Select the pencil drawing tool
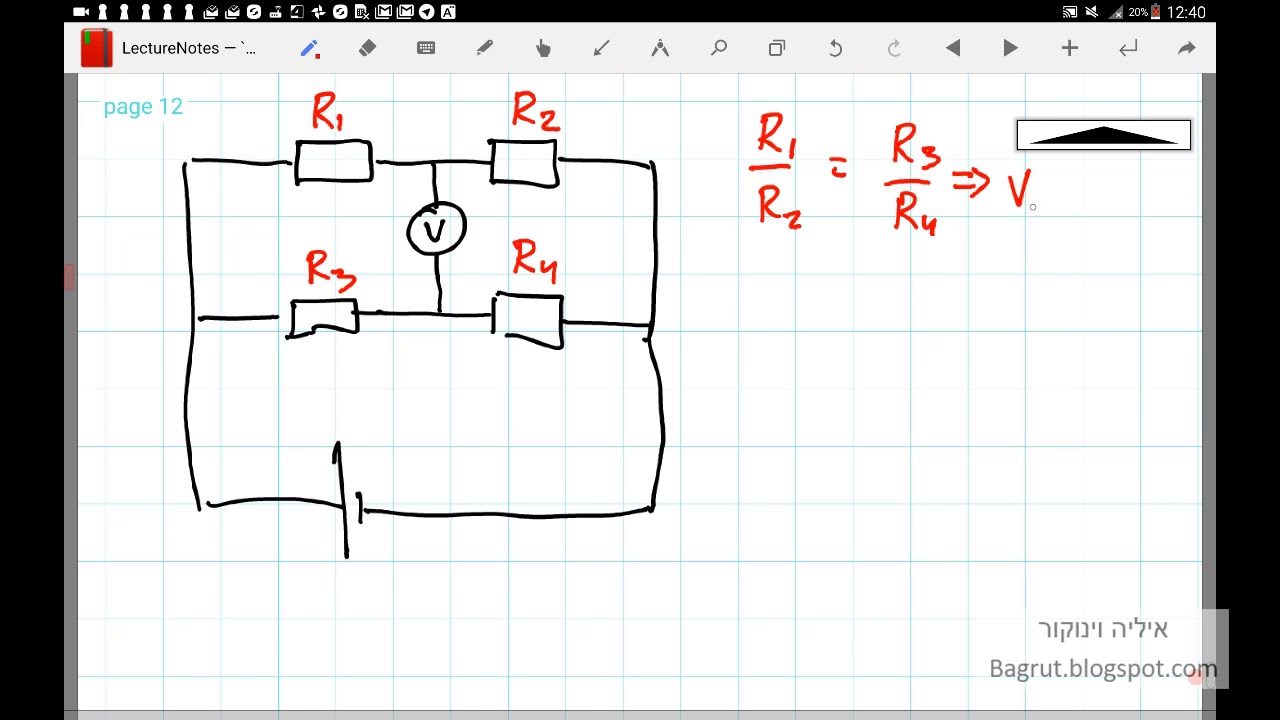The image size is (1280, 720). [x=309, y=48]
